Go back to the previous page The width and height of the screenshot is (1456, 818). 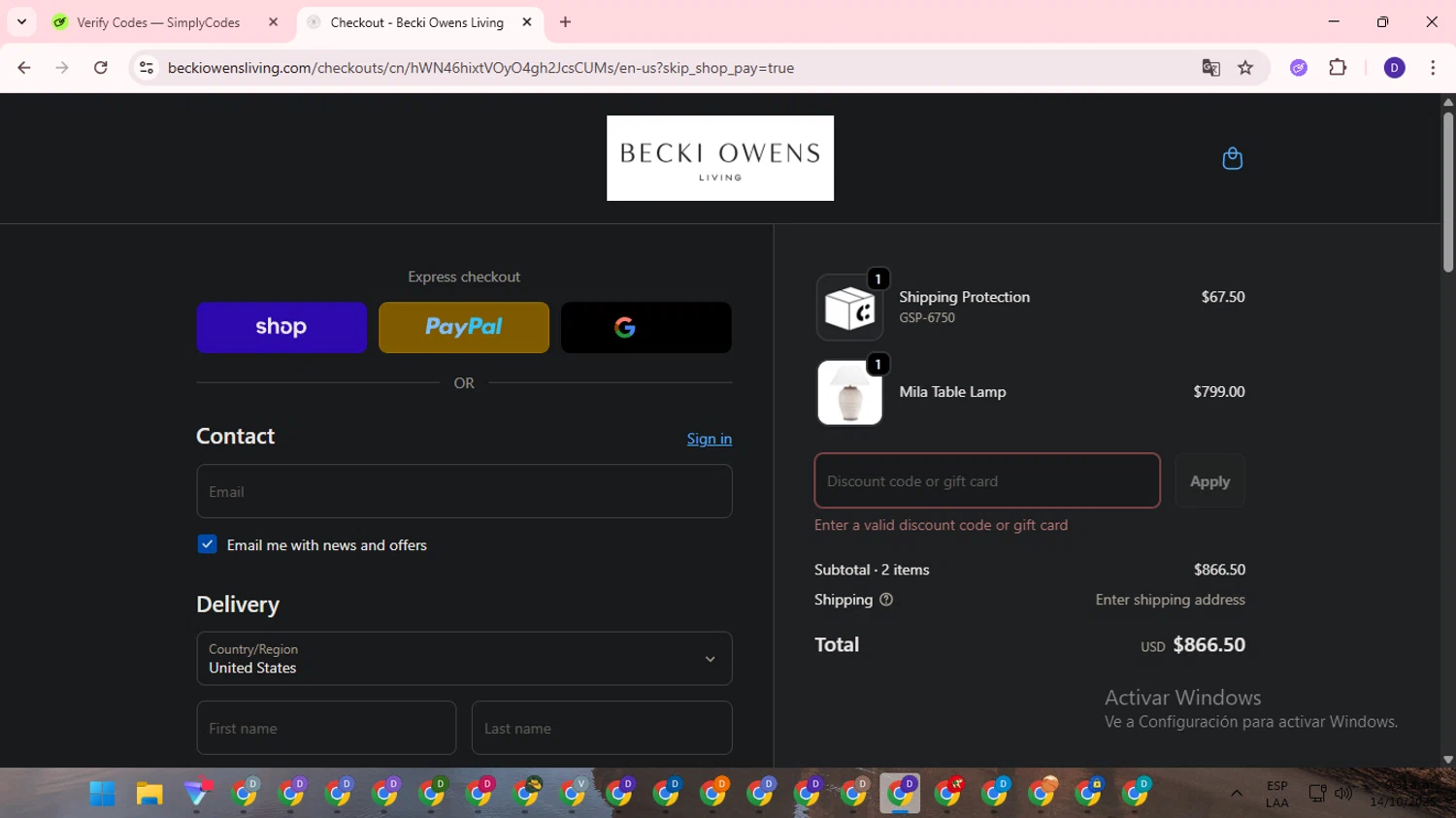tap(24, 68)
